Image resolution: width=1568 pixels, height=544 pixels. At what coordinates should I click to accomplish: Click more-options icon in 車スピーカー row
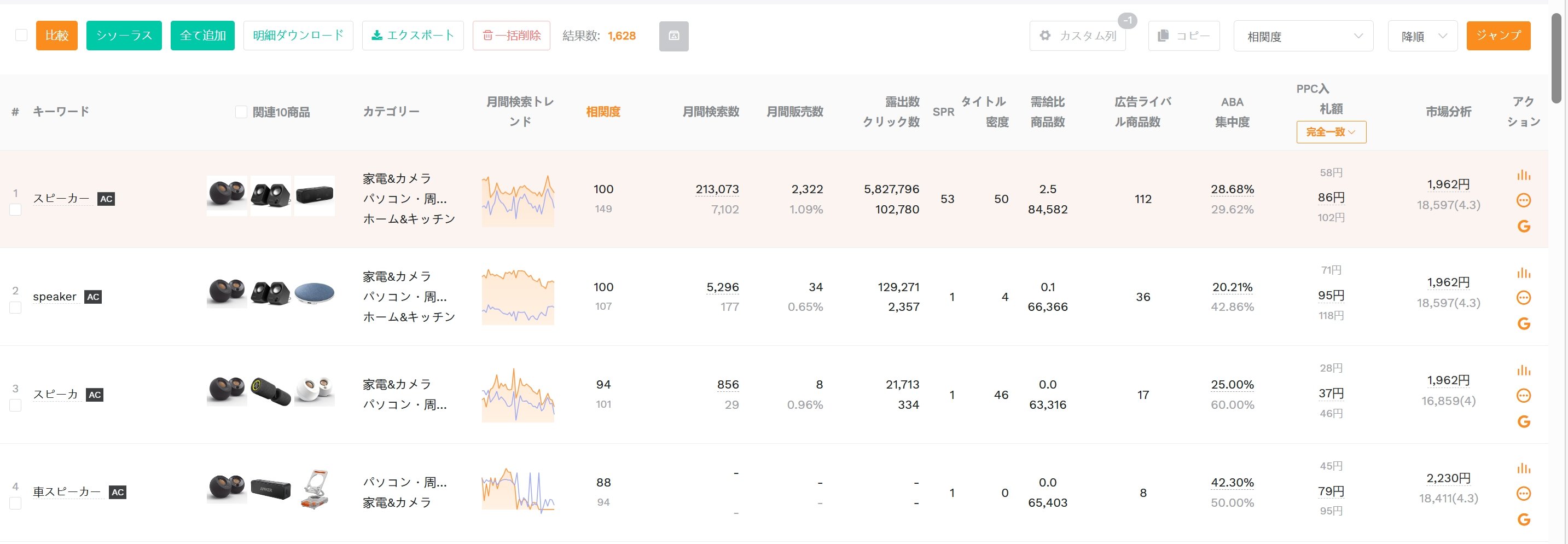(x=1524, y=494)
